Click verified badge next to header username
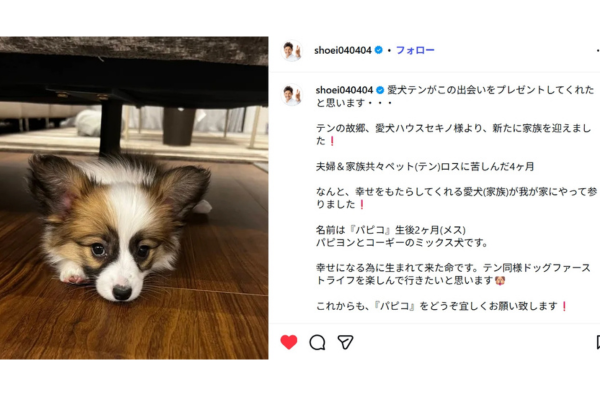 click(x=378, y=50)
